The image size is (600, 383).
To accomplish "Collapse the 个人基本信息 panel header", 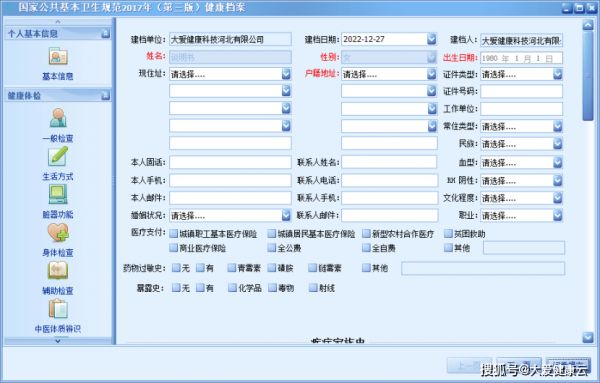I will [x=106, y=34].
